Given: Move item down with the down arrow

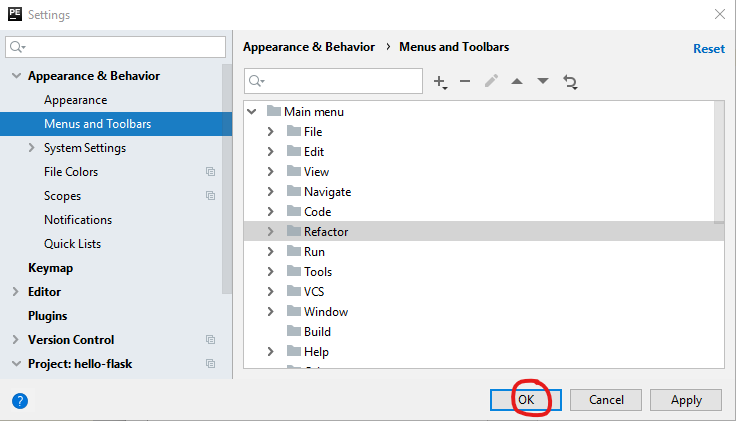Looking at the screenshot, I should [543, 81].
